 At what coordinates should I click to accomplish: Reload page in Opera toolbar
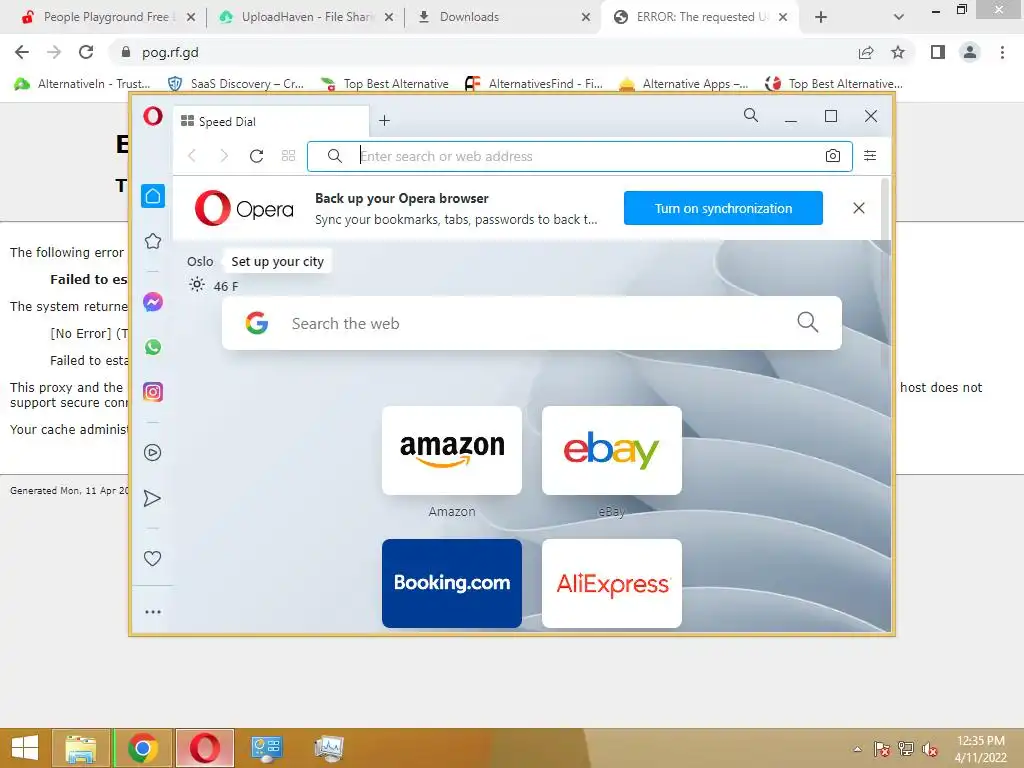pyautogui.click(x=257, y=156)
